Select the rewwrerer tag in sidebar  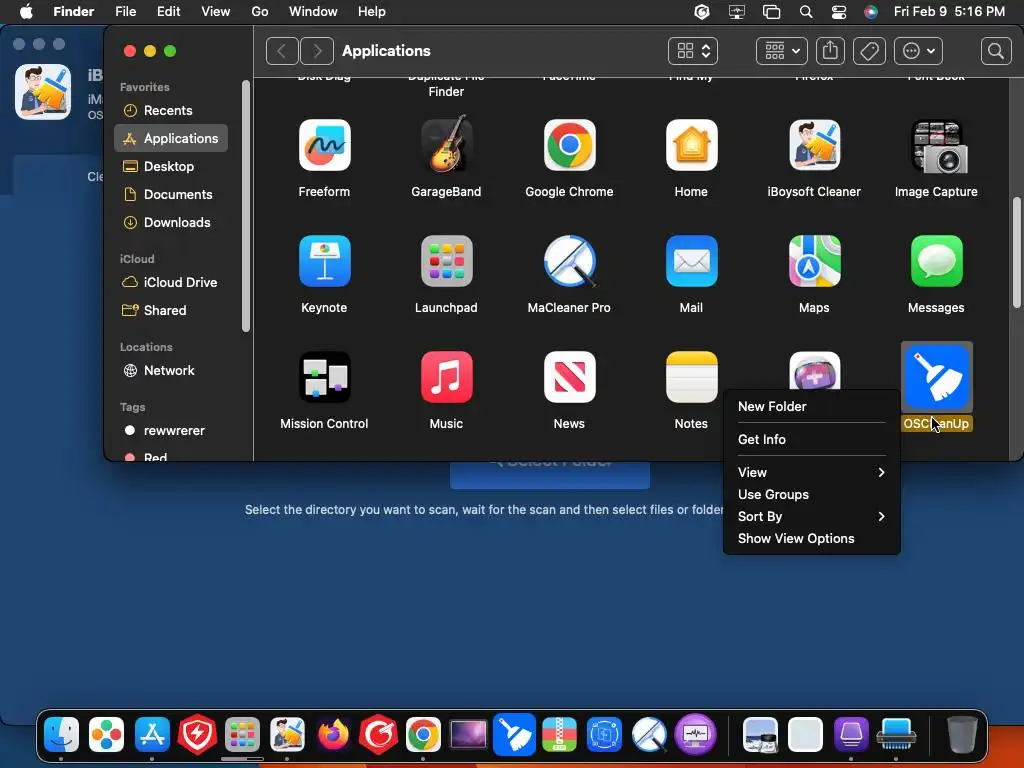(x=171, y=431)
